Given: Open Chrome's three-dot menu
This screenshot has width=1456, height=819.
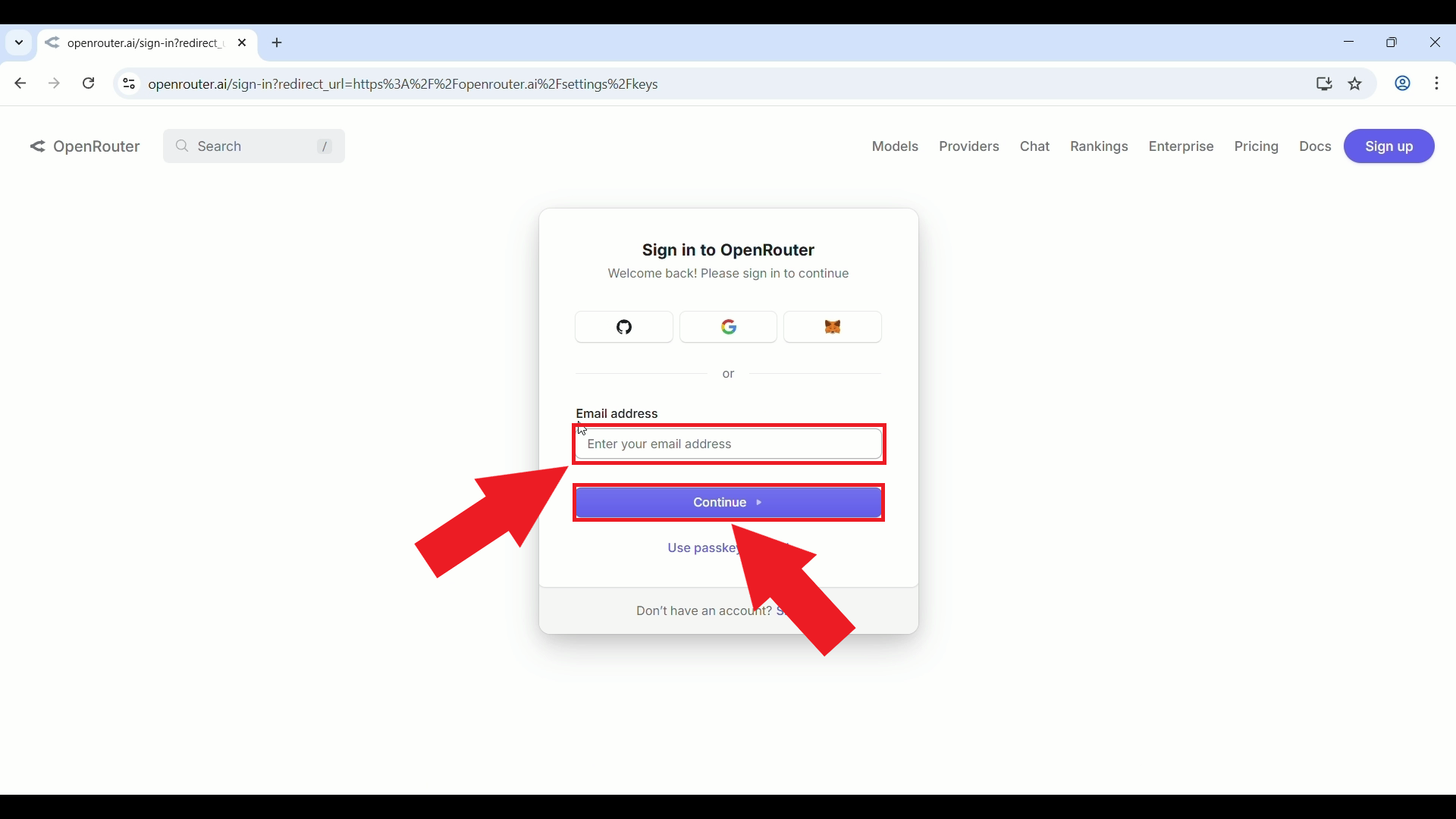Looking at the screenshot, I should pos(1437,83).
